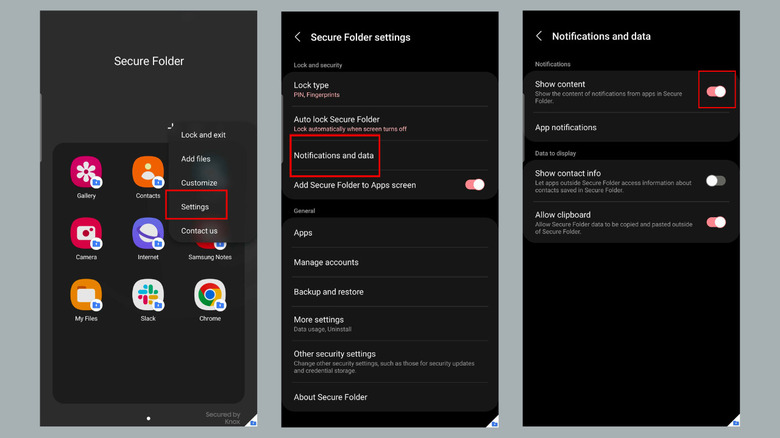Screen dimensions: 780x438
Task: Open the Contacts app icon
Action: 148,172
